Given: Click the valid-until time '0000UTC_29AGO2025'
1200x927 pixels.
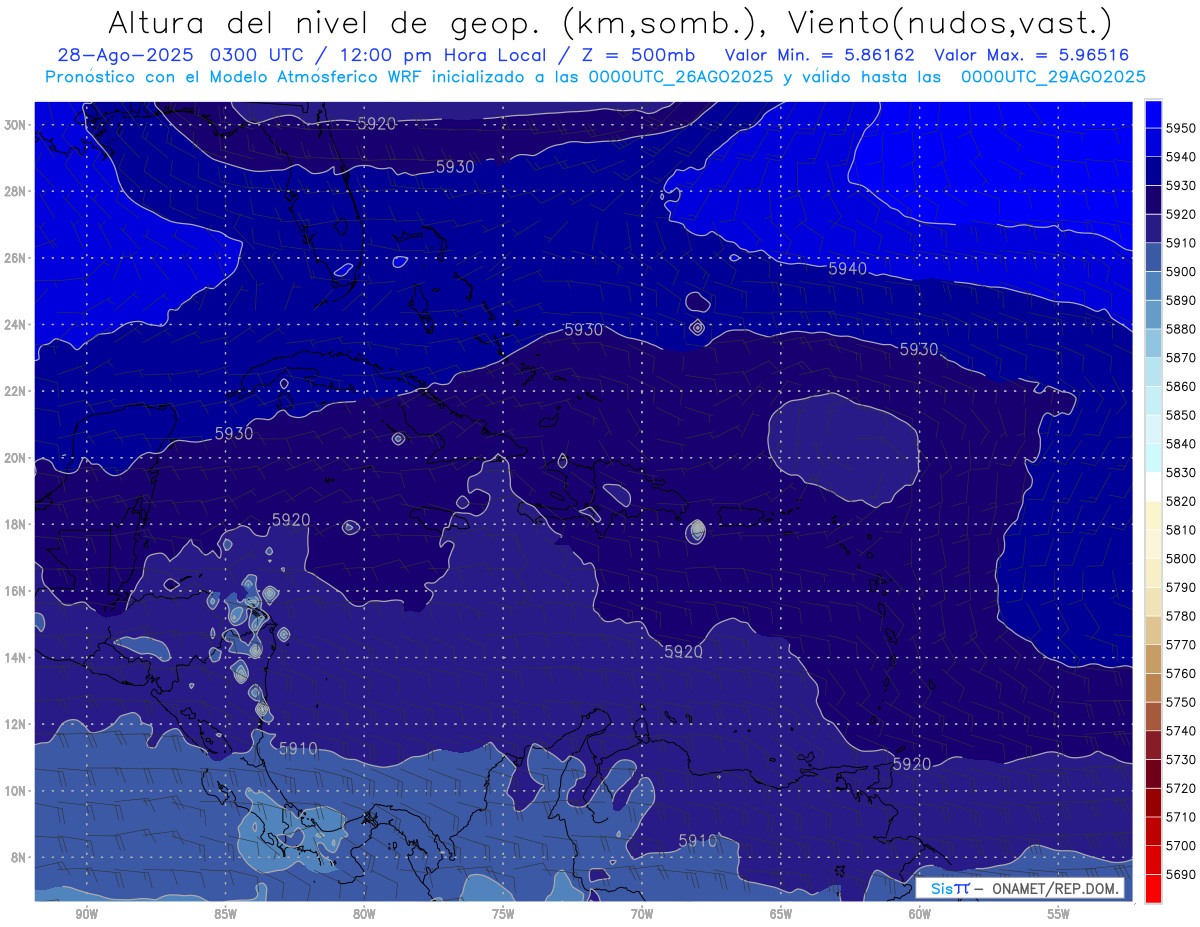Looking at the screenshot, I should [x=1053, y=77].
